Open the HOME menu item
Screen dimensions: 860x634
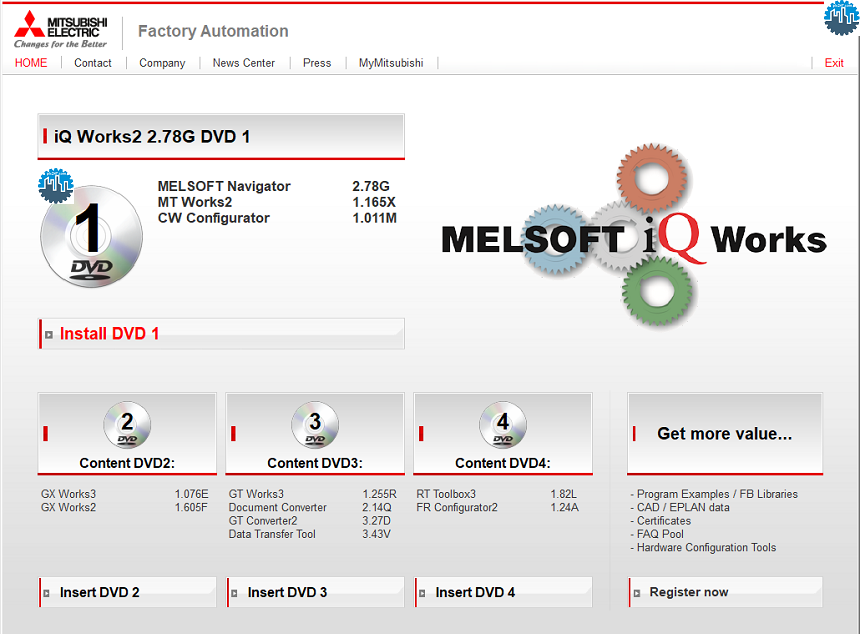coord(31,63)
